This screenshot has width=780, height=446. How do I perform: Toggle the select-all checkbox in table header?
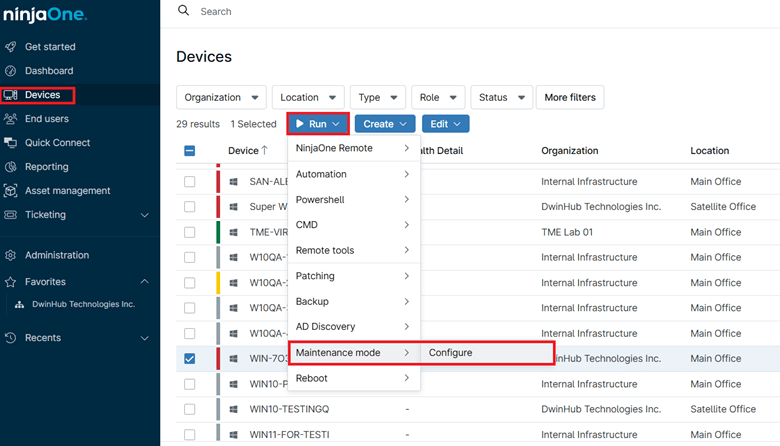[x=190, y=151]
